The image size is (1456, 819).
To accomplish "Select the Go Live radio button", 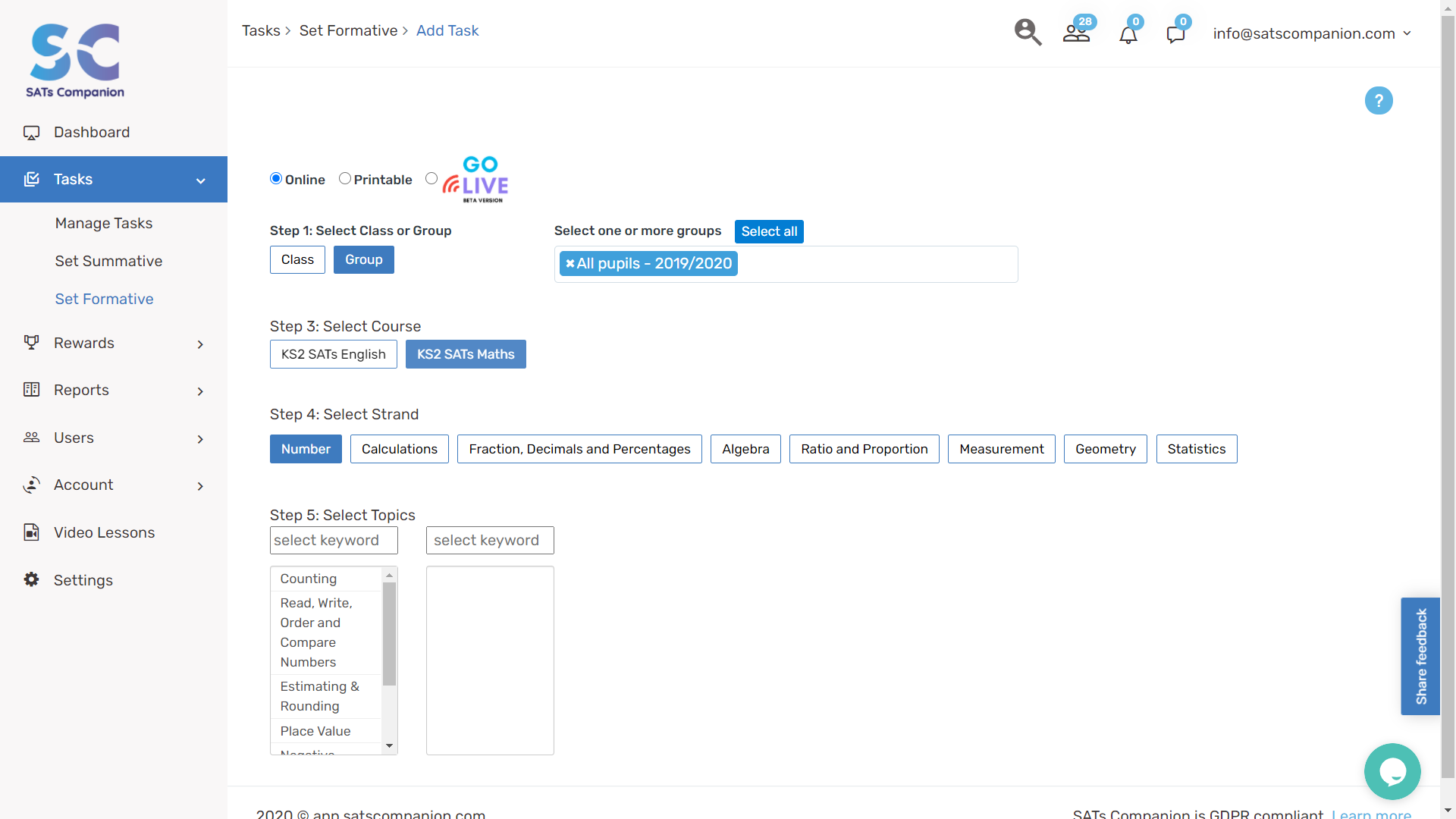I will click(x=431, y=178).
